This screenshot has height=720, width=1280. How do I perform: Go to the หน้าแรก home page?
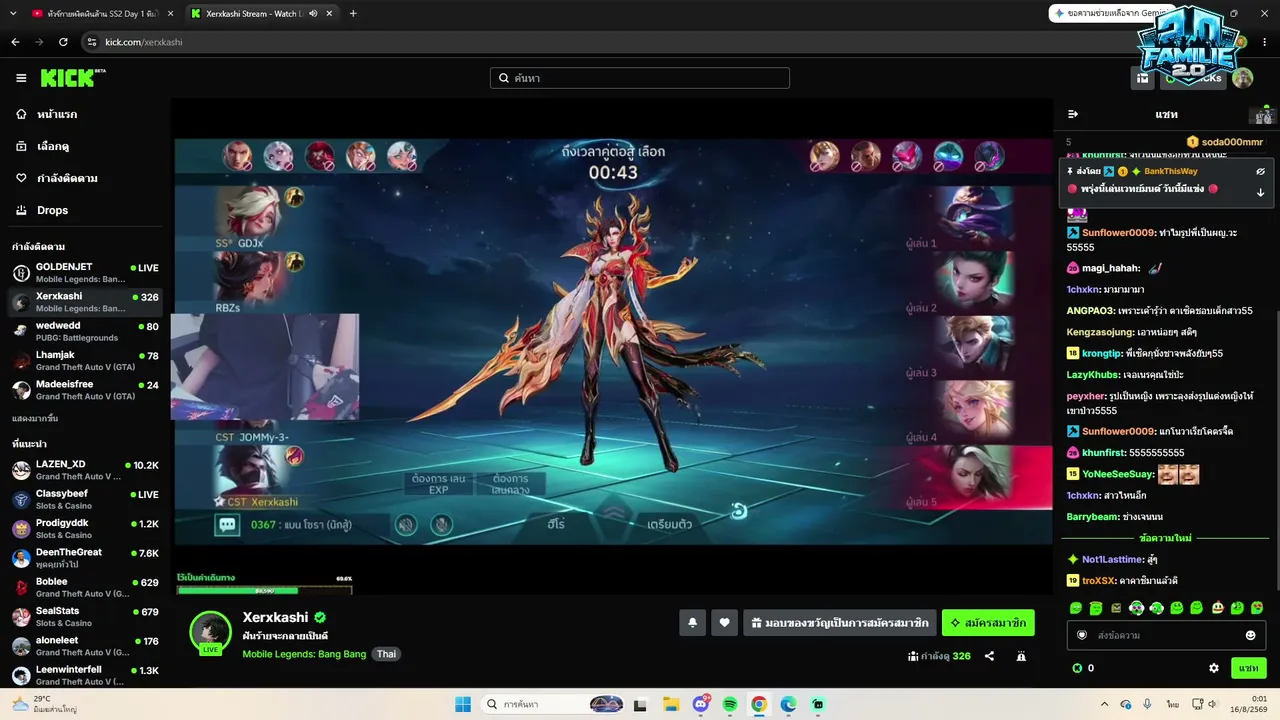[57, 114]
